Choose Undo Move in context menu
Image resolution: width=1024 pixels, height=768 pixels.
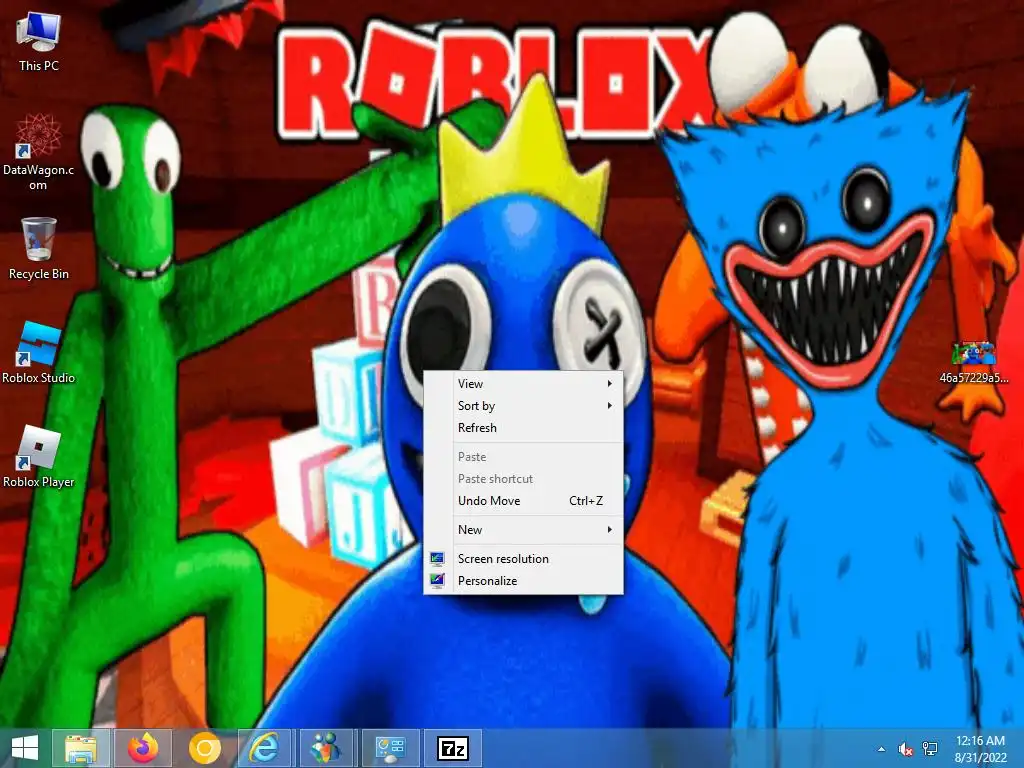[524, 501]
